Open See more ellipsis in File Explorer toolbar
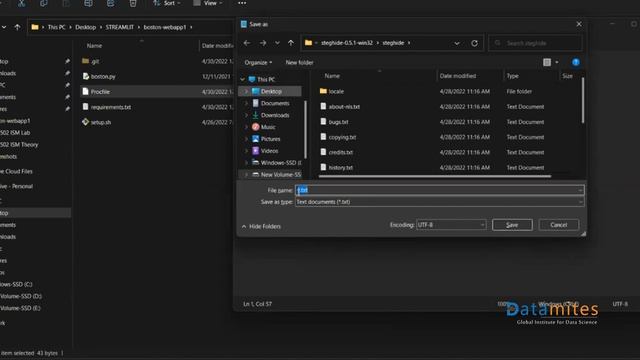The height and width of the screenshot is (360, 640). coord(242,3)
